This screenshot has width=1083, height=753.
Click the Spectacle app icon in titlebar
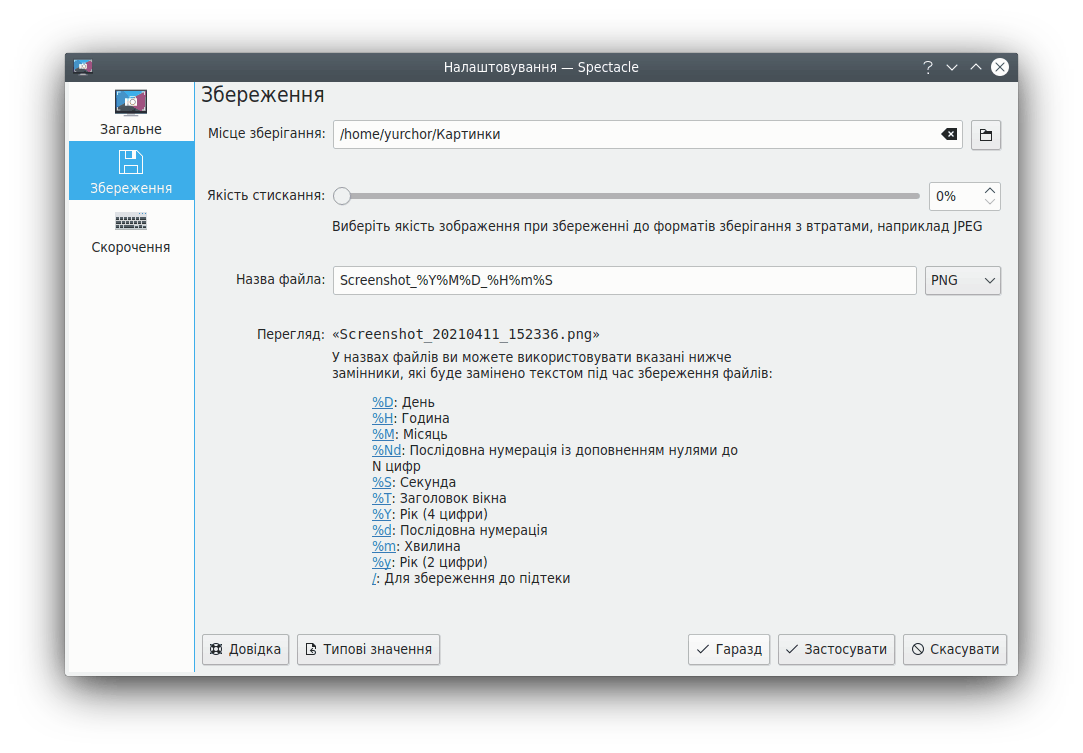[x=83, y=67]
